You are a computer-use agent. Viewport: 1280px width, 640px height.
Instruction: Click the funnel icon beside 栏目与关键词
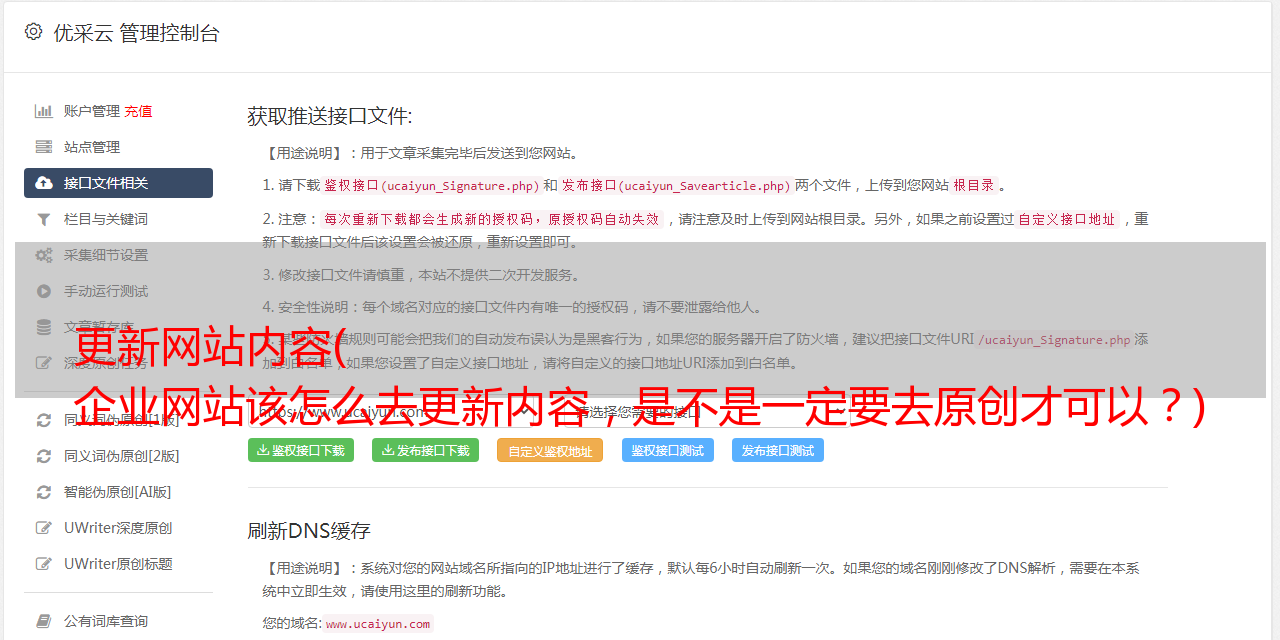(x=44, y=219)
